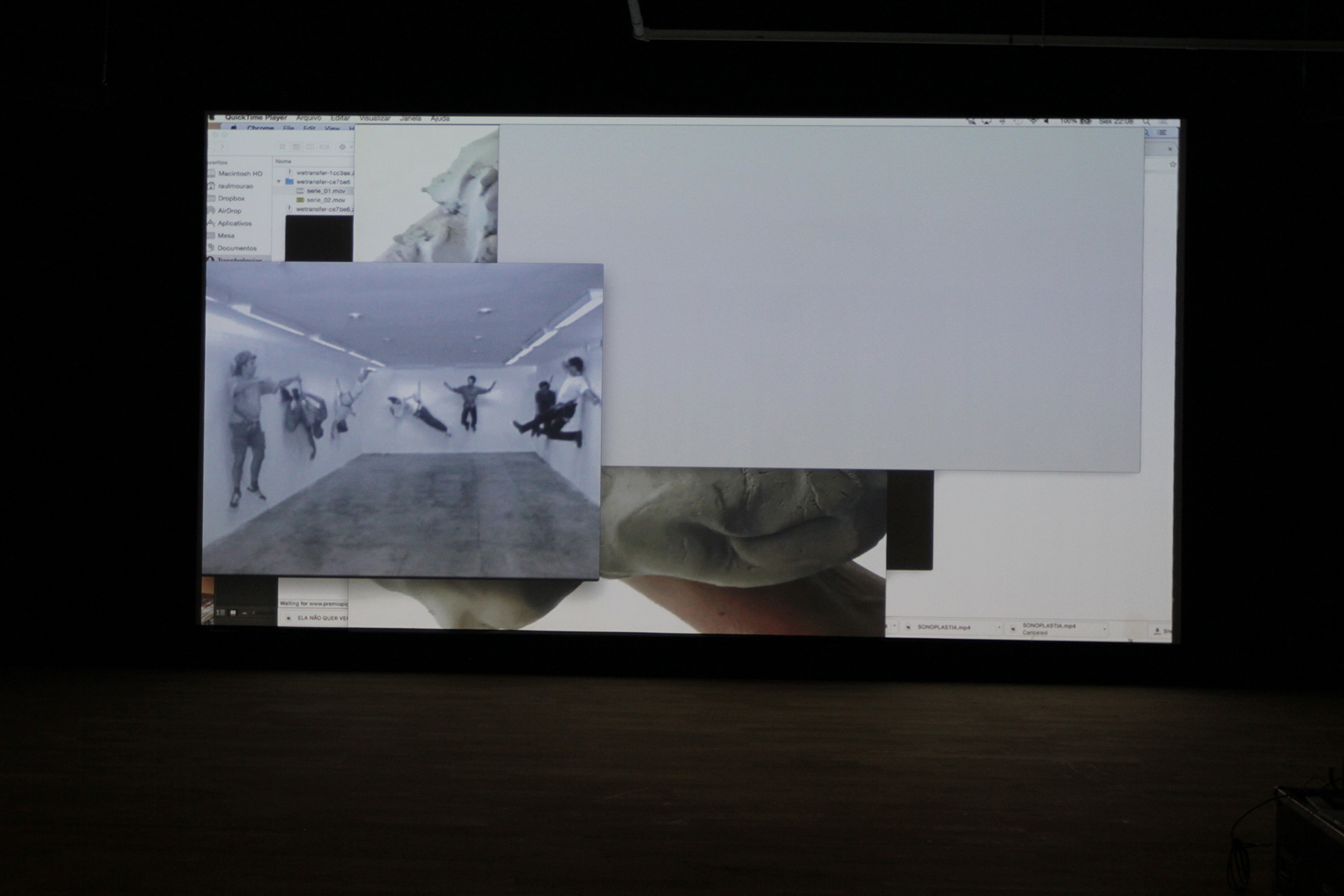This screenshot has width=1344, height=896.
Task: Click the video window with jumping people
Action: (x=402, y=420)
